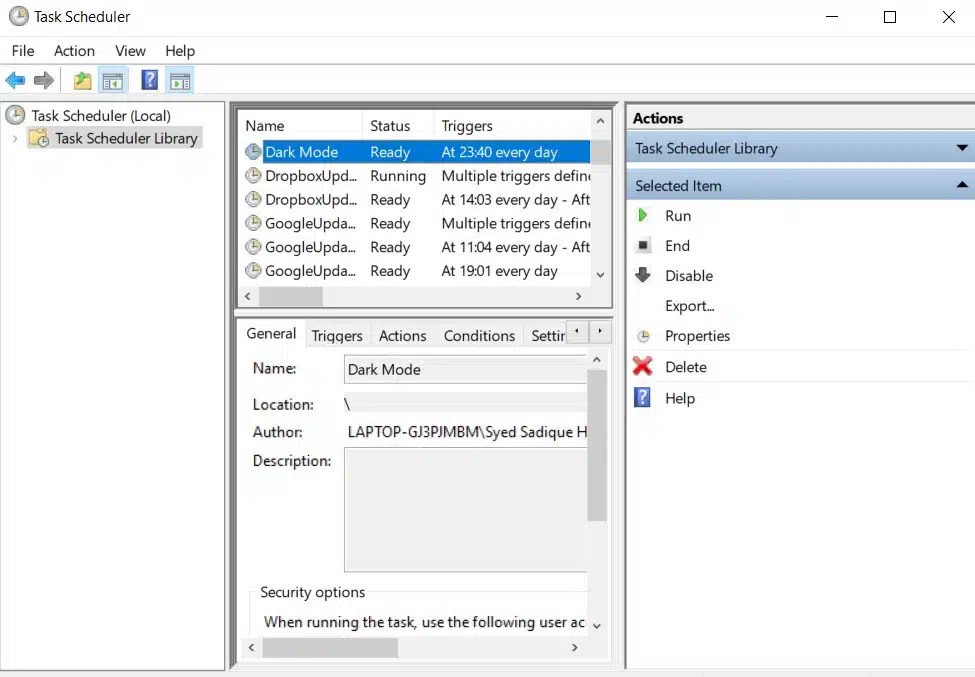
Task: Click the back navigation arrow
Action: [17, 80]
